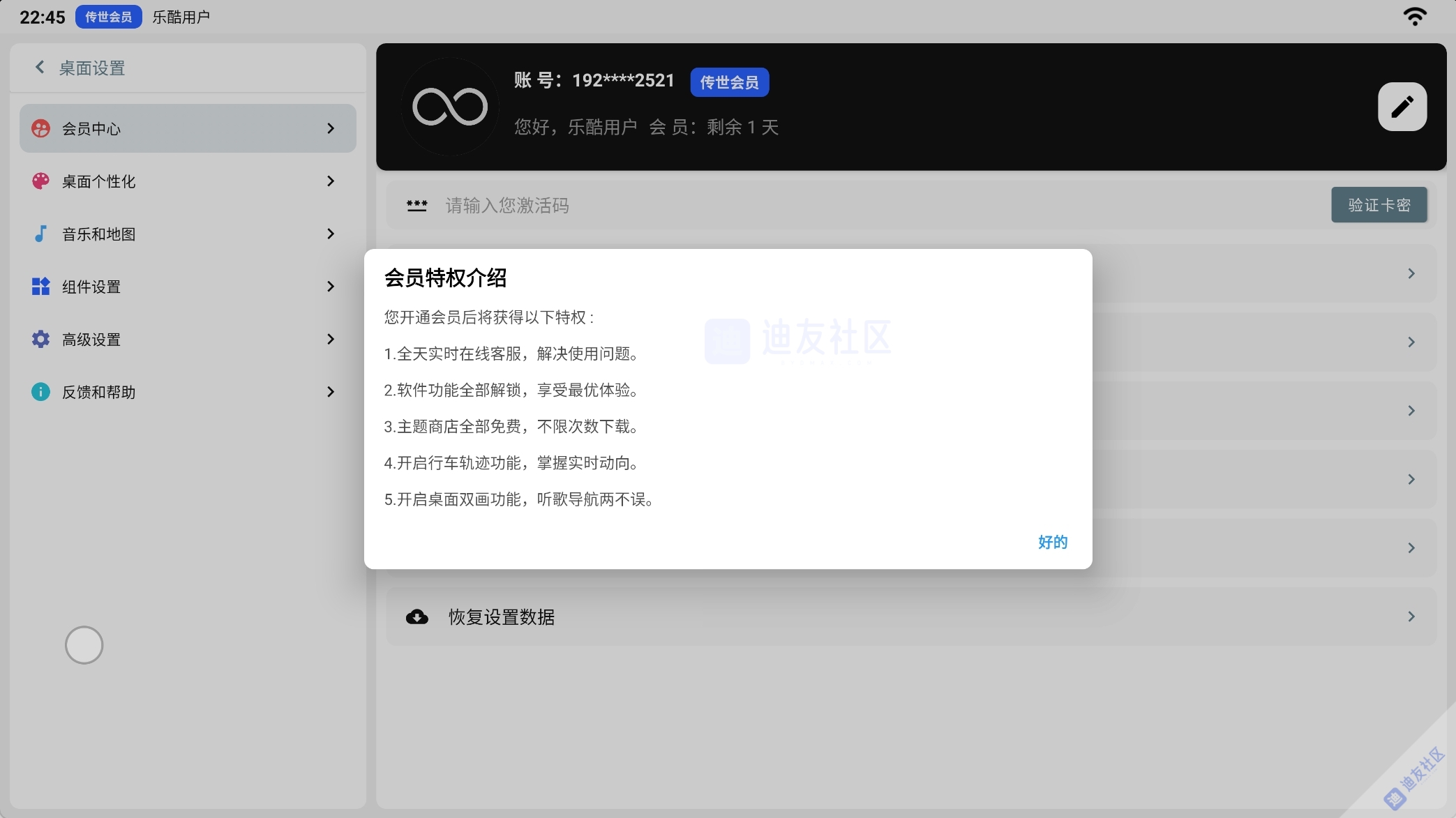1456x818 pixels.
Task: Click the 乐酷用户 label in status bar
Action: 181,17
